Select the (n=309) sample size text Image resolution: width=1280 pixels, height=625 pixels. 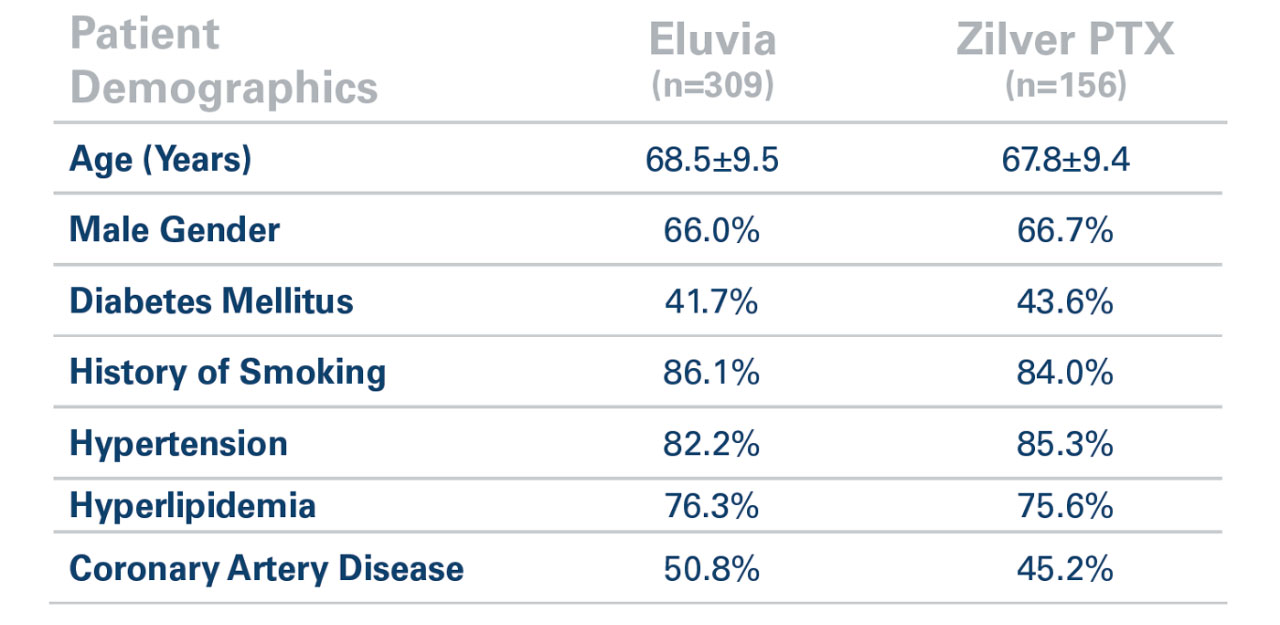point(712,86)
